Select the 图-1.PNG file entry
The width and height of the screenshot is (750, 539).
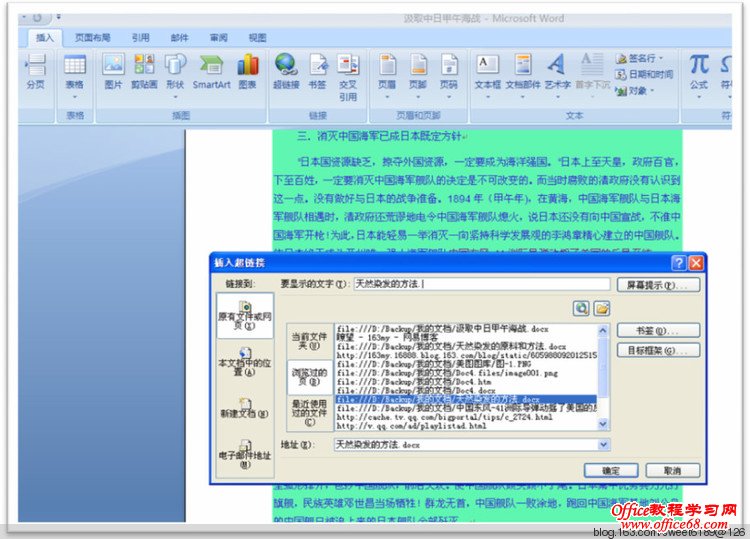[x=466, y=364]
